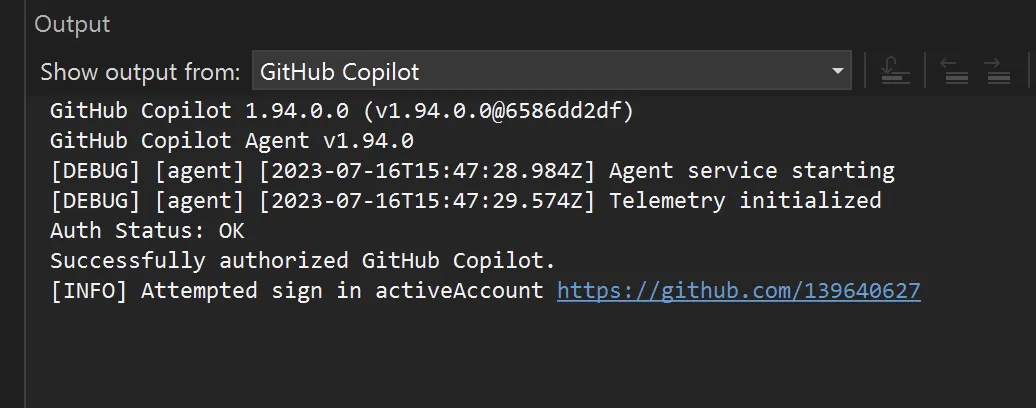This screenshot has width=1036, height=408.
Task: Click the 'Successfully authorized GitHub Copilot.' line
Action: pyautogui.click(x=302, y=261)
